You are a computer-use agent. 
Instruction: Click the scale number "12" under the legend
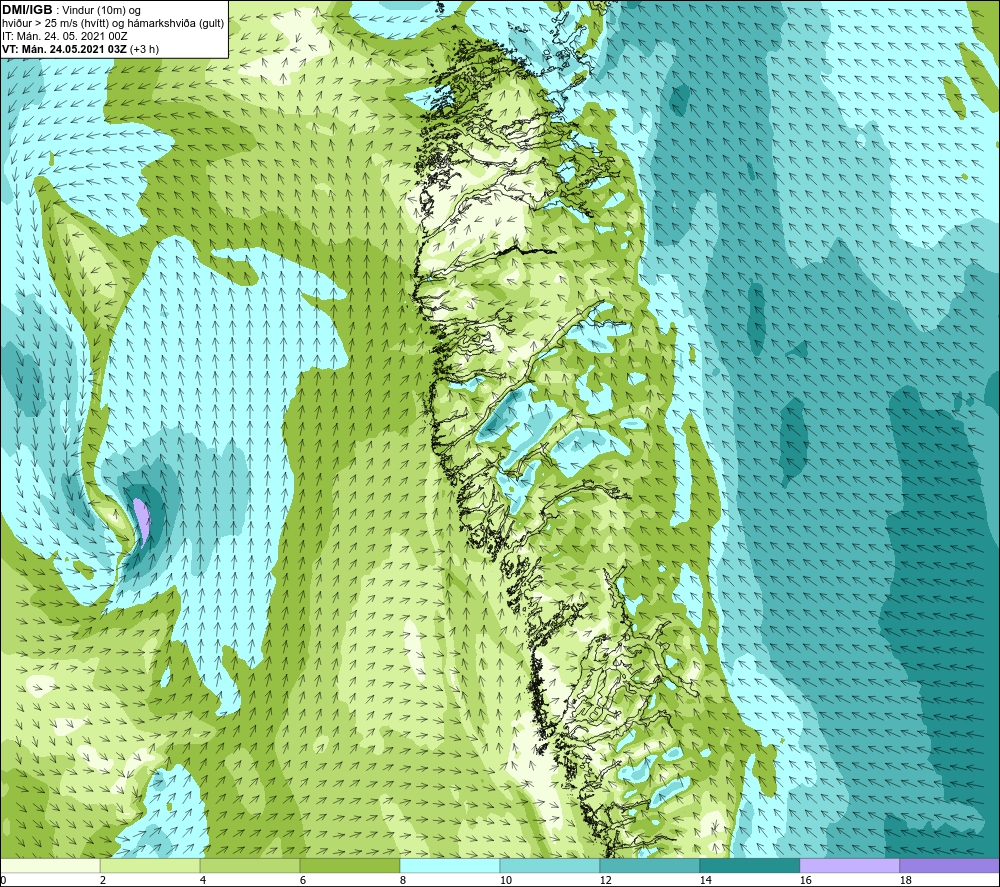[605, 880]
